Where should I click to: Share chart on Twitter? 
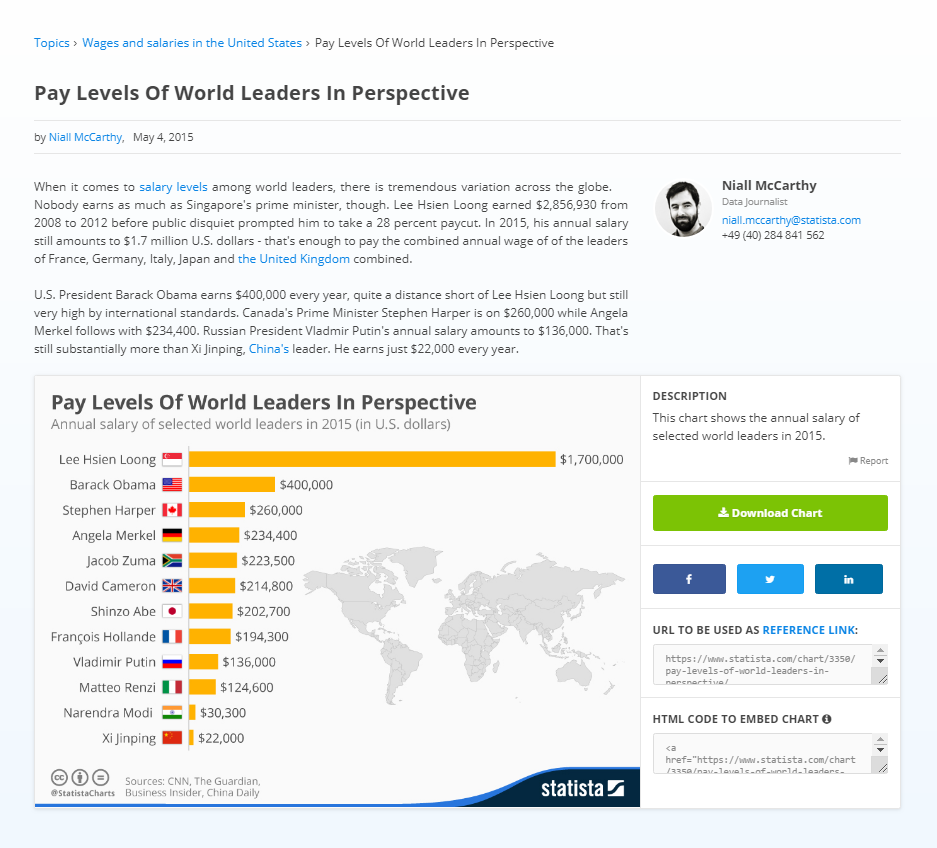click(x=770, y=579)
